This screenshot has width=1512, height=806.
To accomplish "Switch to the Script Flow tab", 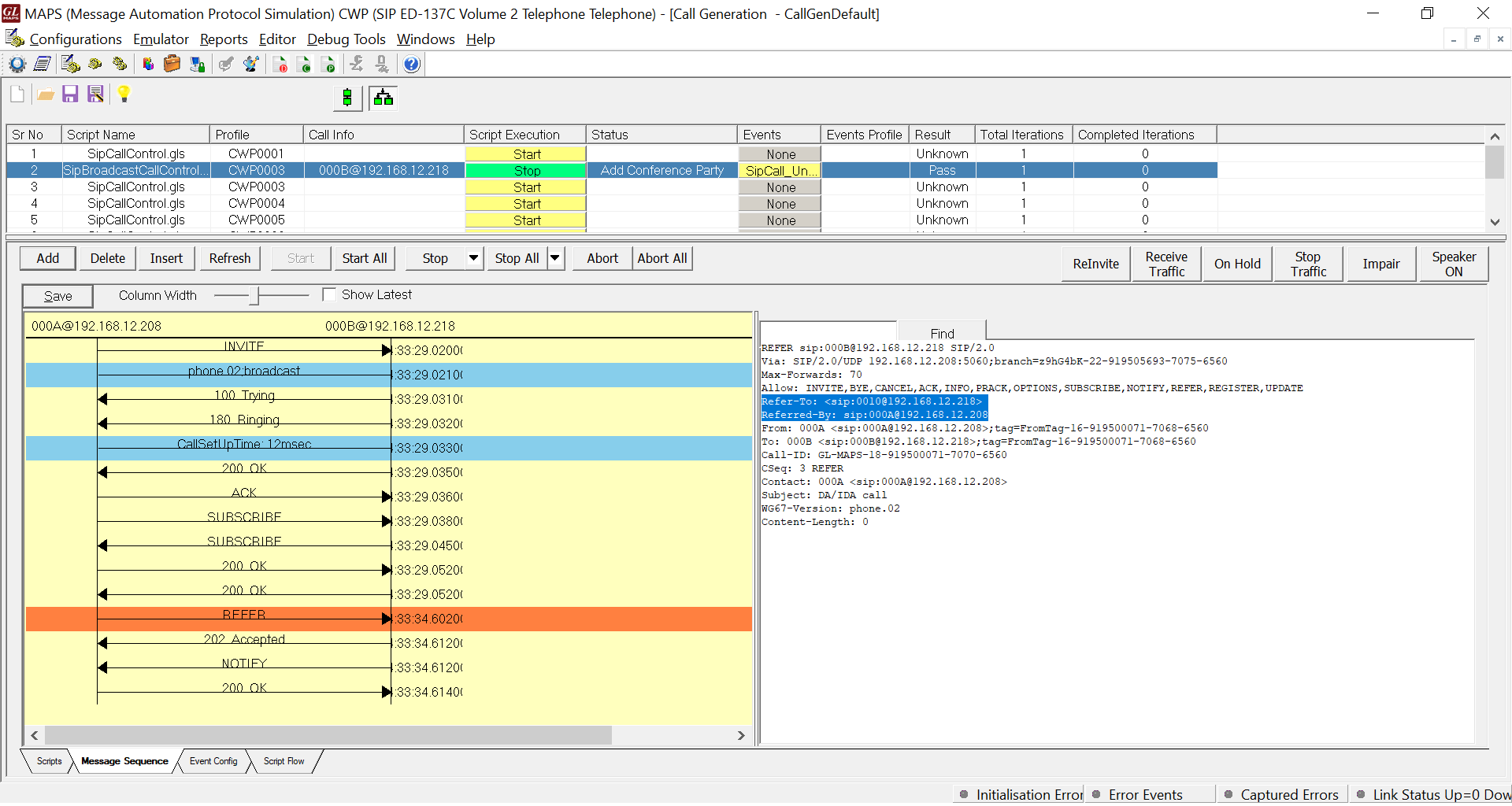I will point(283,761).
